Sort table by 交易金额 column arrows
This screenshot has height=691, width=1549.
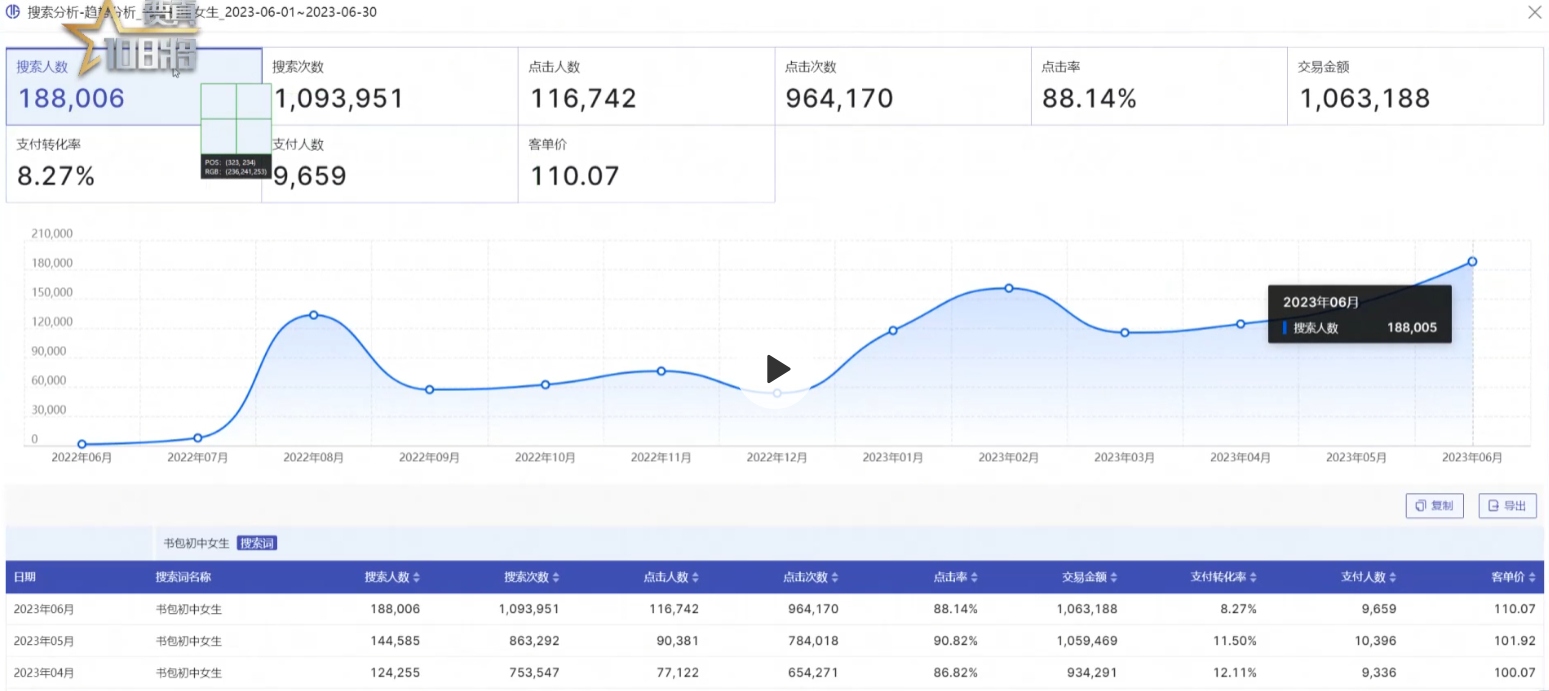pos(1115,578)
